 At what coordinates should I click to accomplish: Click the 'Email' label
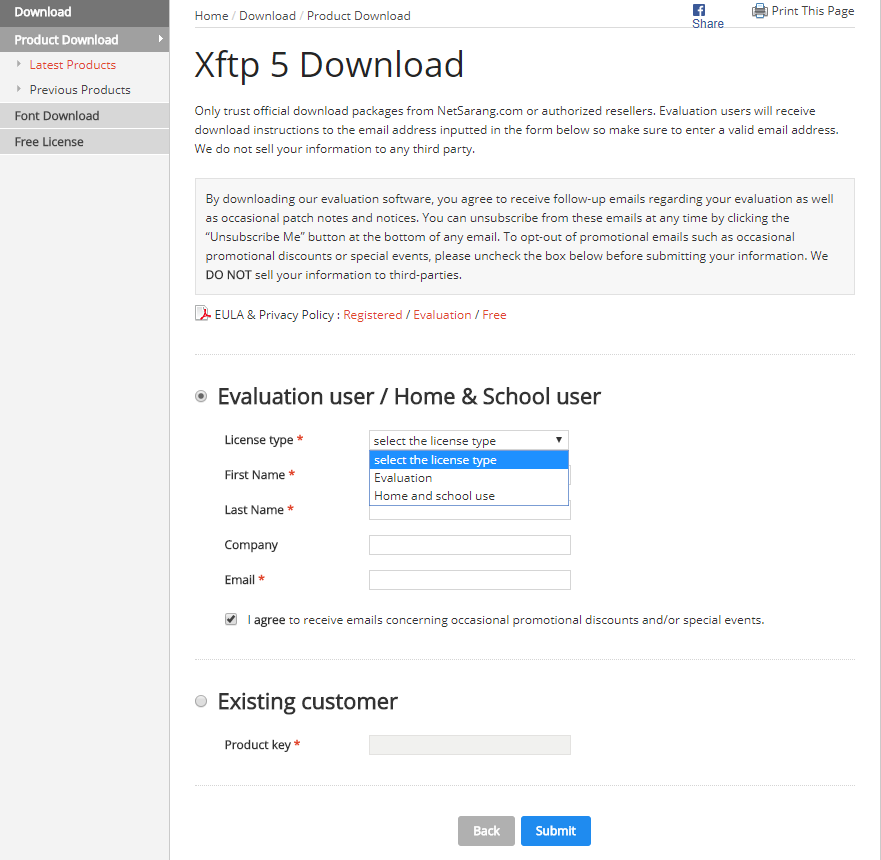click(240, 580)
